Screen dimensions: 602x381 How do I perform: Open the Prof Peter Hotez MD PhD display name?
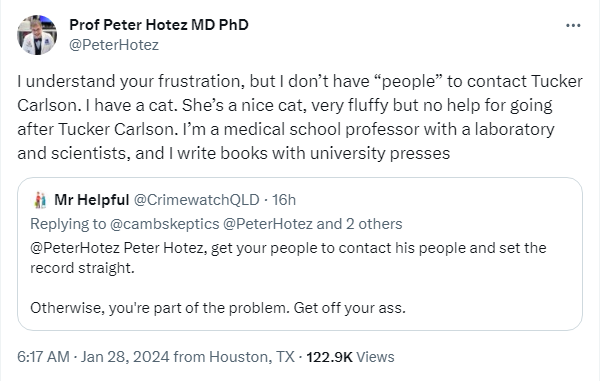tap(159, 25)
